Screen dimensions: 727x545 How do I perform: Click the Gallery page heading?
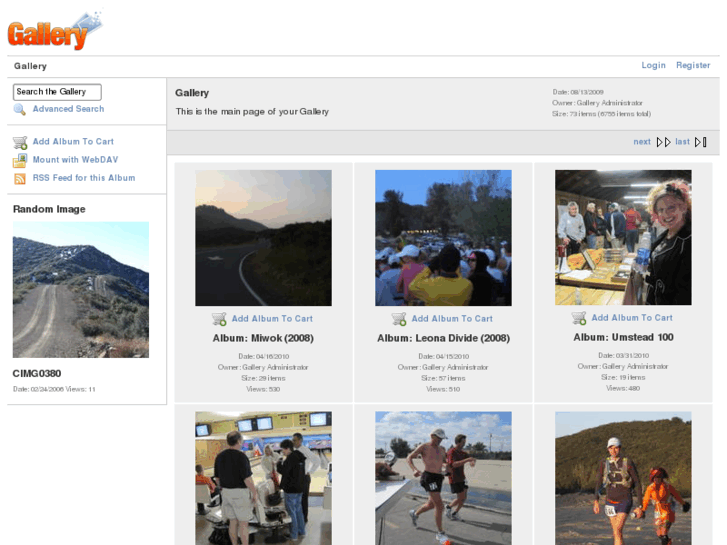click(192, 93)
